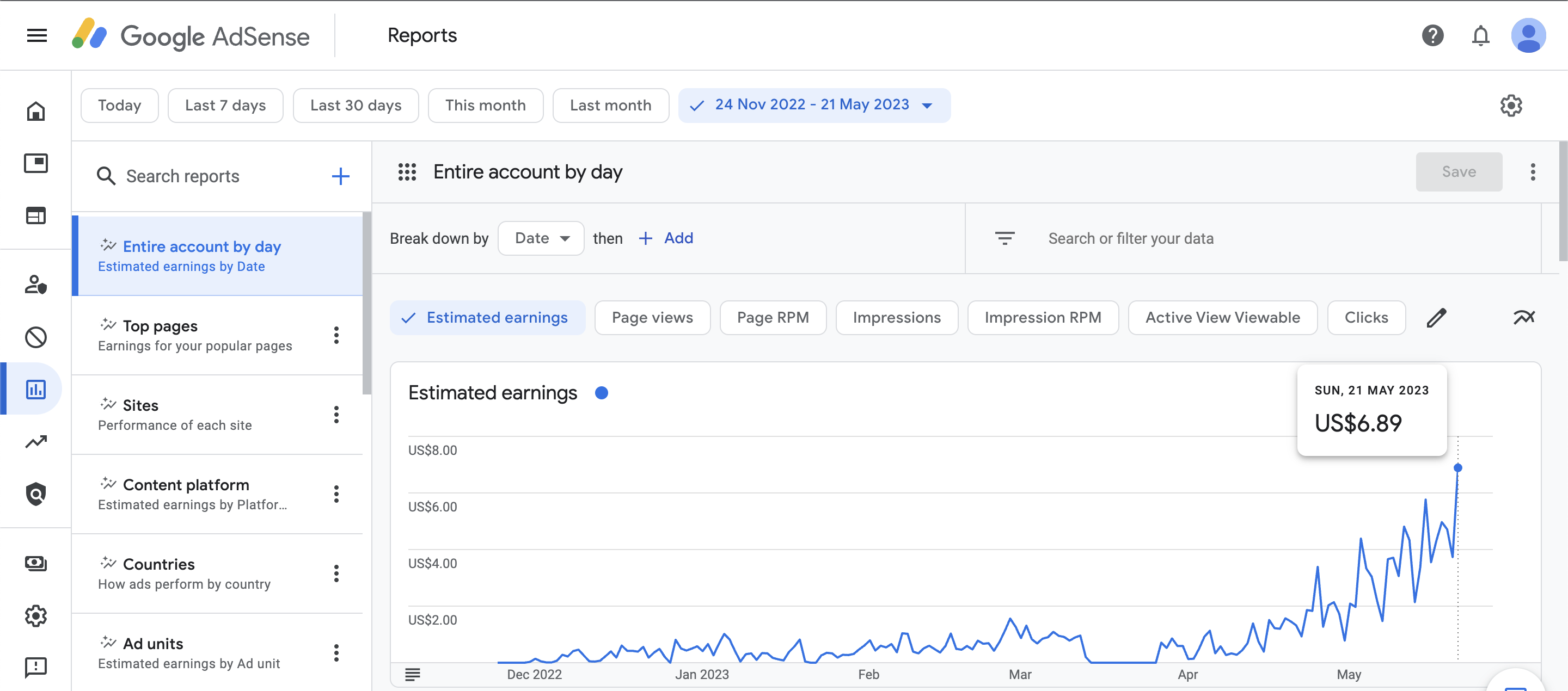1568x691 pixels.
Task: Click the Google AdSense logo
Action: (x=191, y=35)
